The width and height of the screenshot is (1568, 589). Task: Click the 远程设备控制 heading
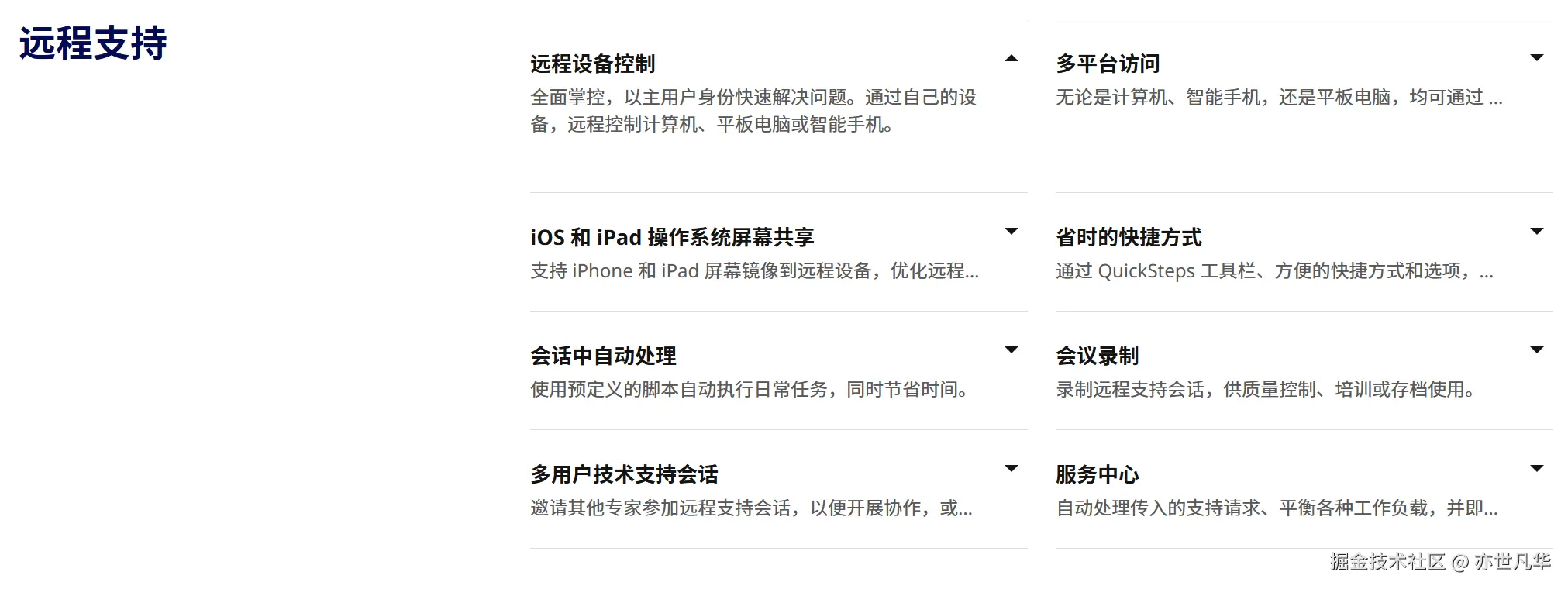pos(593,64)
